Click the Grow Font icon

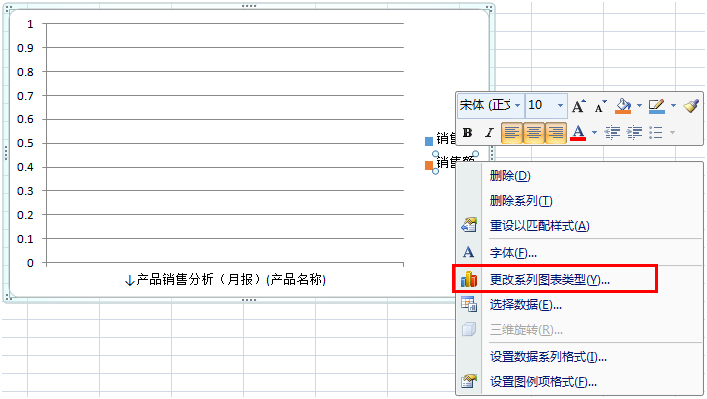click(578, 106)
